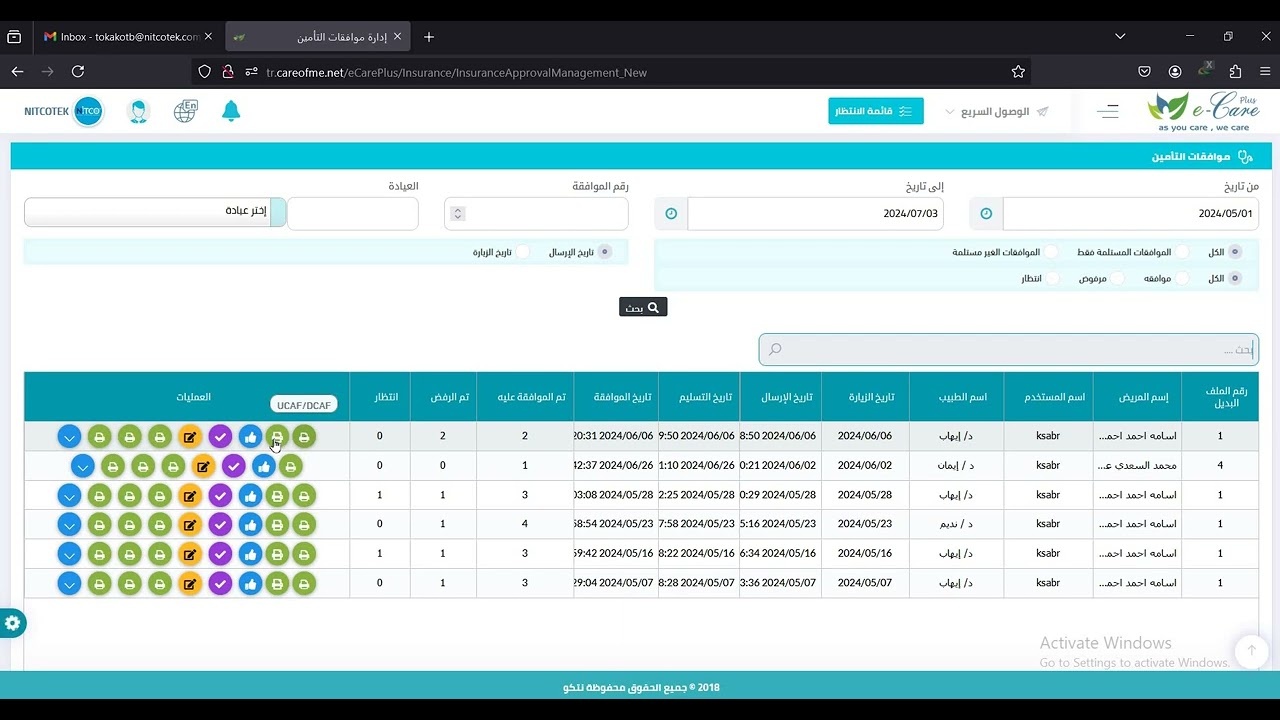Click purple checkmark icon in the 2024/06/02 row
This screenshot has width=1280, height=720.
(x=233, y=466)
